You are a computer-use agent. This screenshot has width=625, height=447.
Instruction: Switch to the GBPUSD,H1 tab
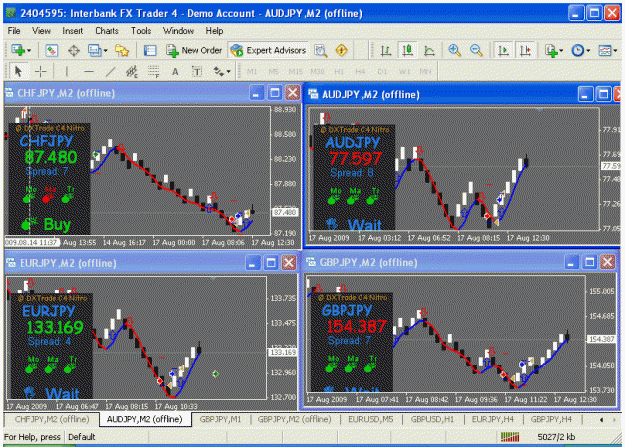click(432, 419)
